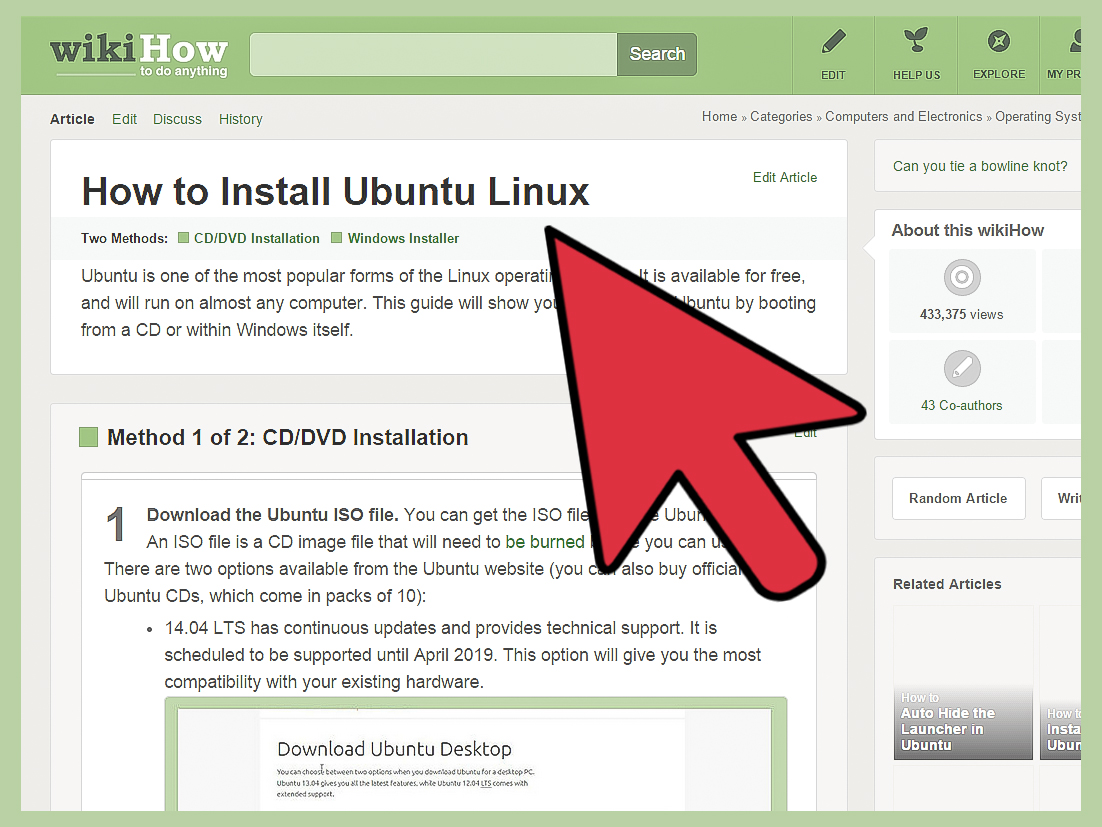The width and height of the screenshot is (1102, 827).
Task: Follow the 'be burned' link
Action: coord(545,542)
